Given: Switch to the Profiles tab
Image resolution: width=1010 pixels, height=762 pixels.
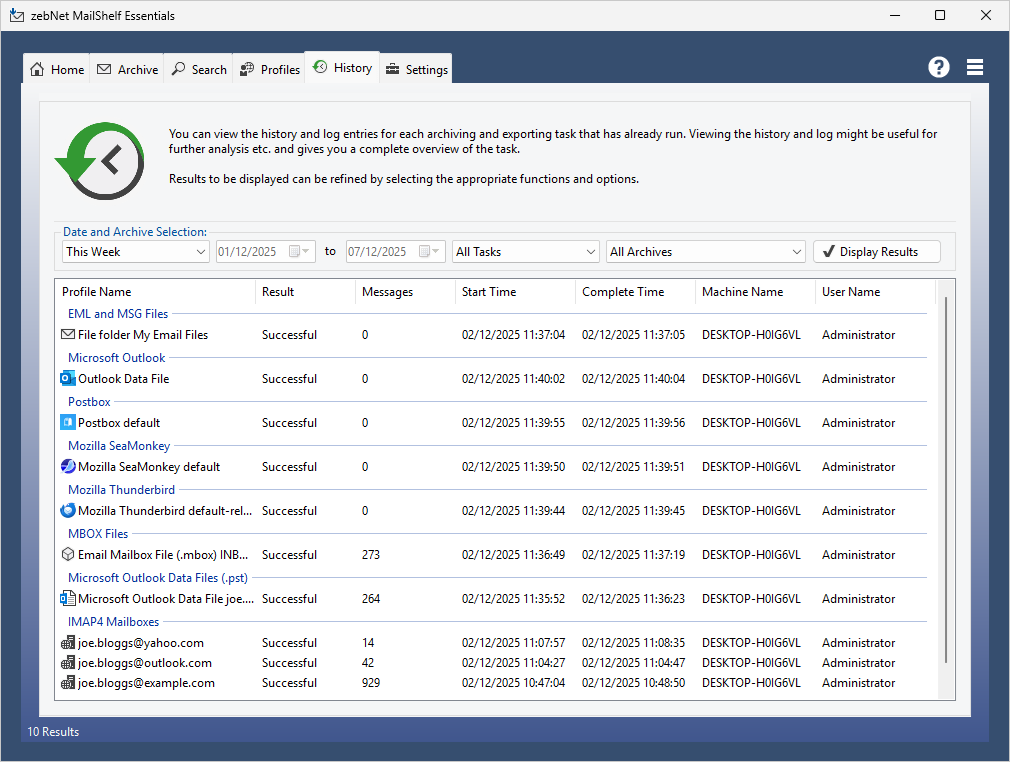Looking at the screenshot, I should click(270, 69).
